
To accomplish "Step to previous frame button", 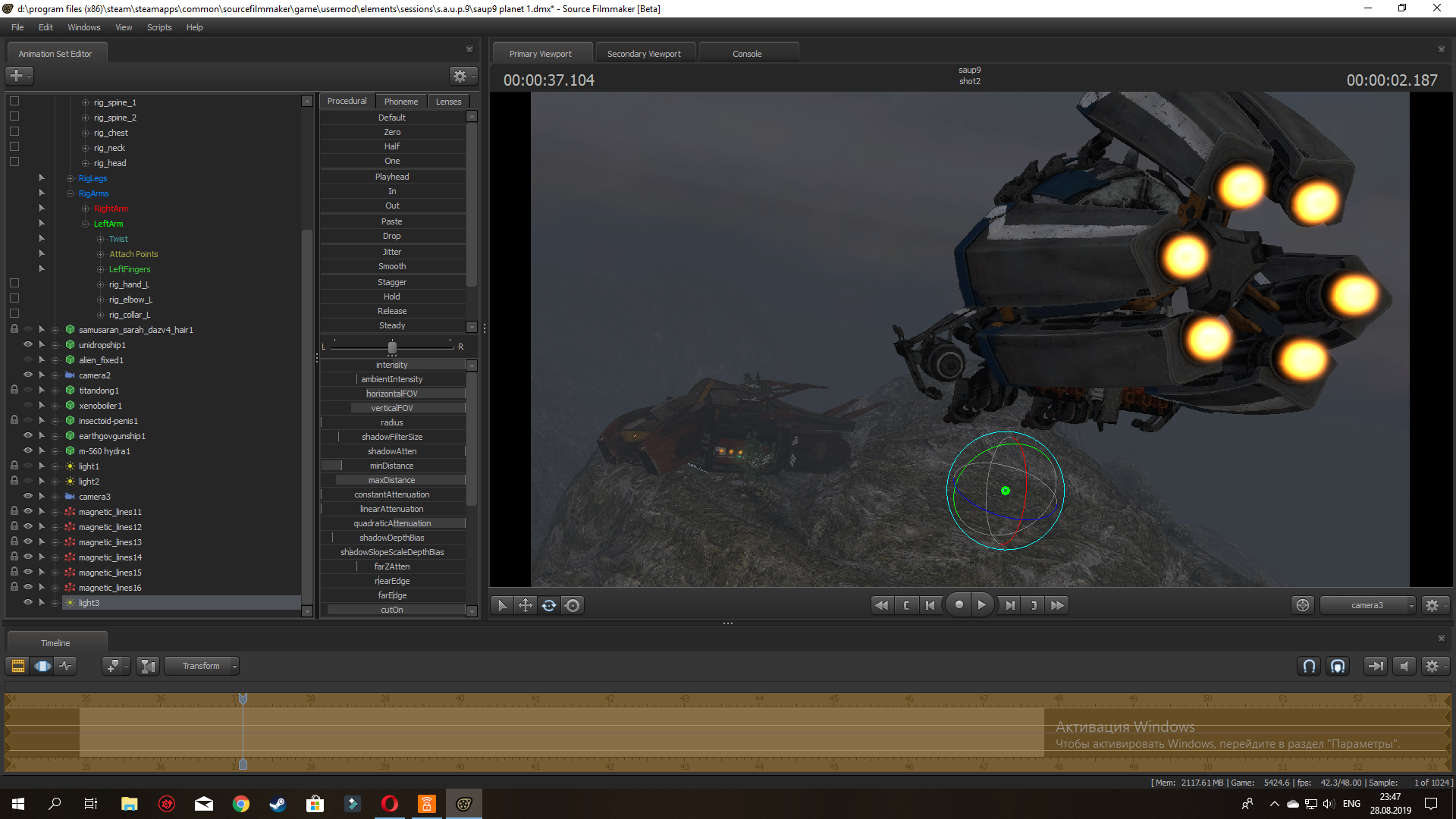I will [x=930, y=605].
